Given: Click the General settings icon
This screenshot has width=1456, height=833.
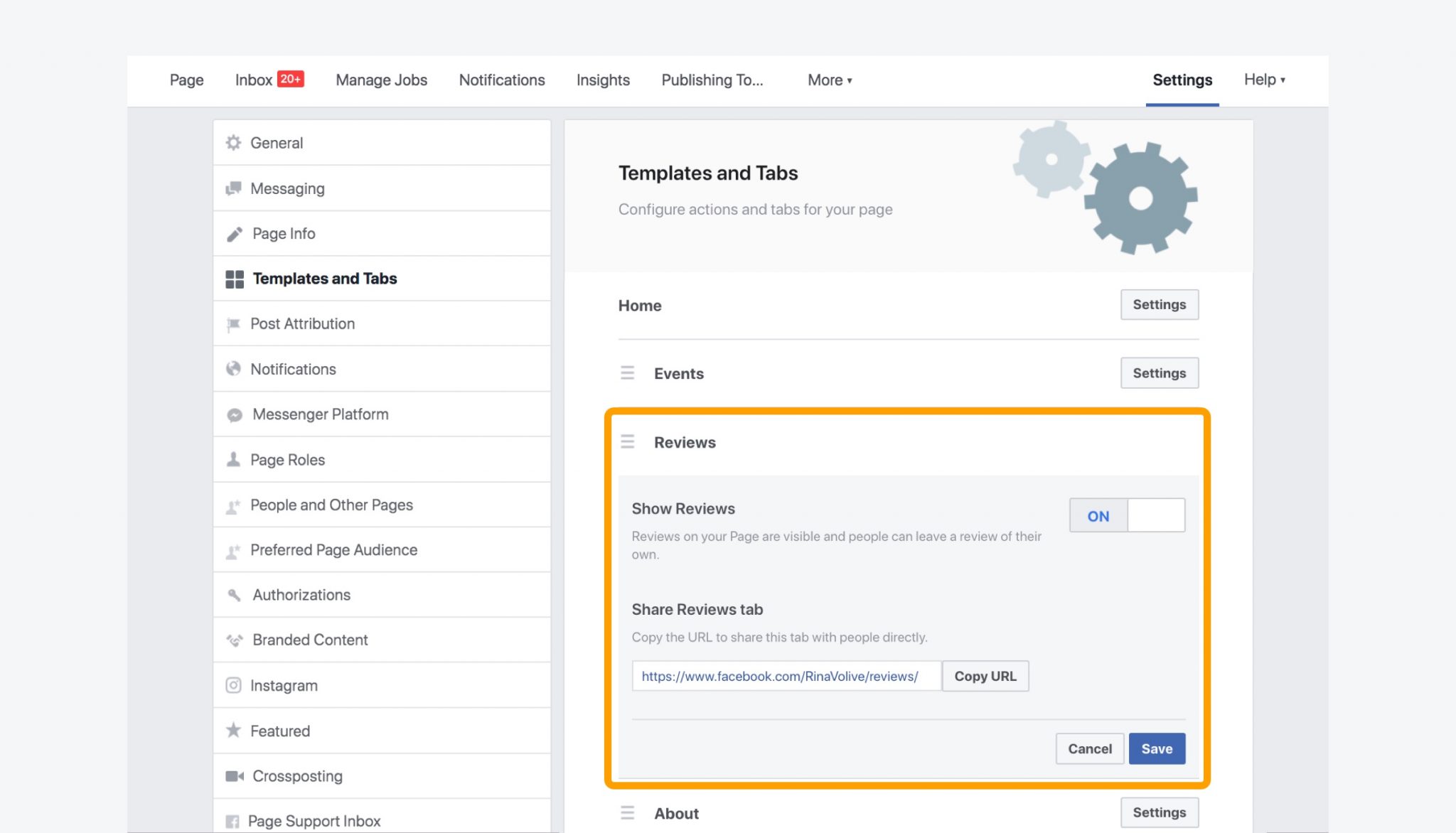Looking at the screenshot, I should 234,142.
